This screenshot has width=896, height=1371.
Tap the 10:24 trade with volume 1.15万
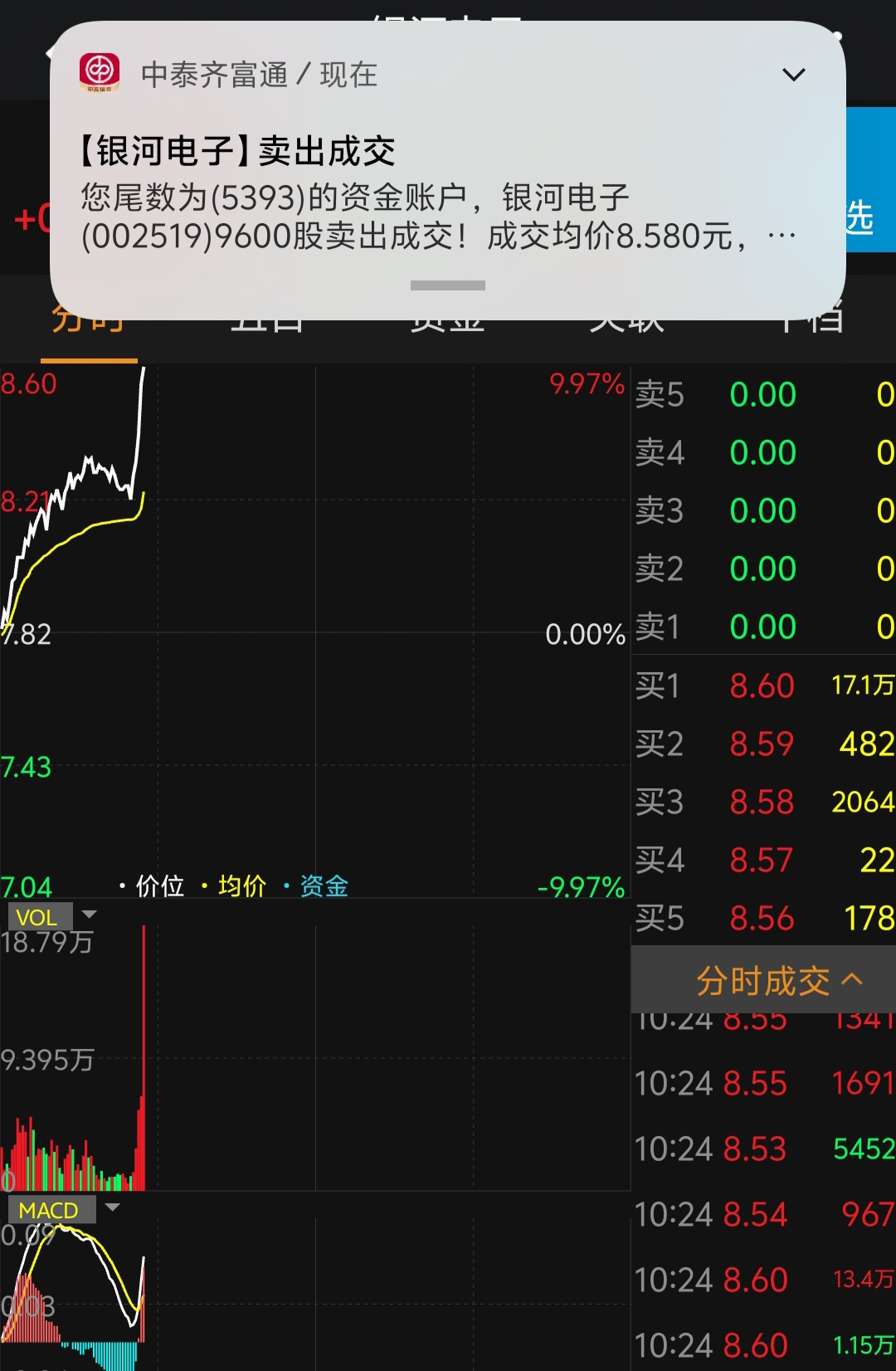pos(764,1345)
